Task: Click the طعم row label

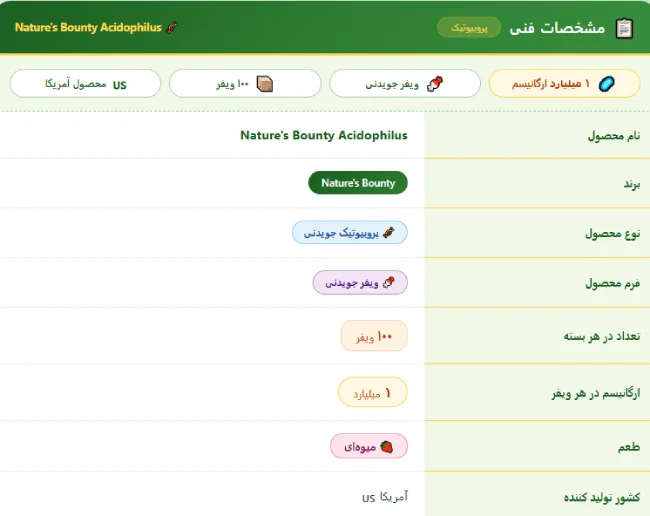Action: pyautogui.click(x=629, y=447)
